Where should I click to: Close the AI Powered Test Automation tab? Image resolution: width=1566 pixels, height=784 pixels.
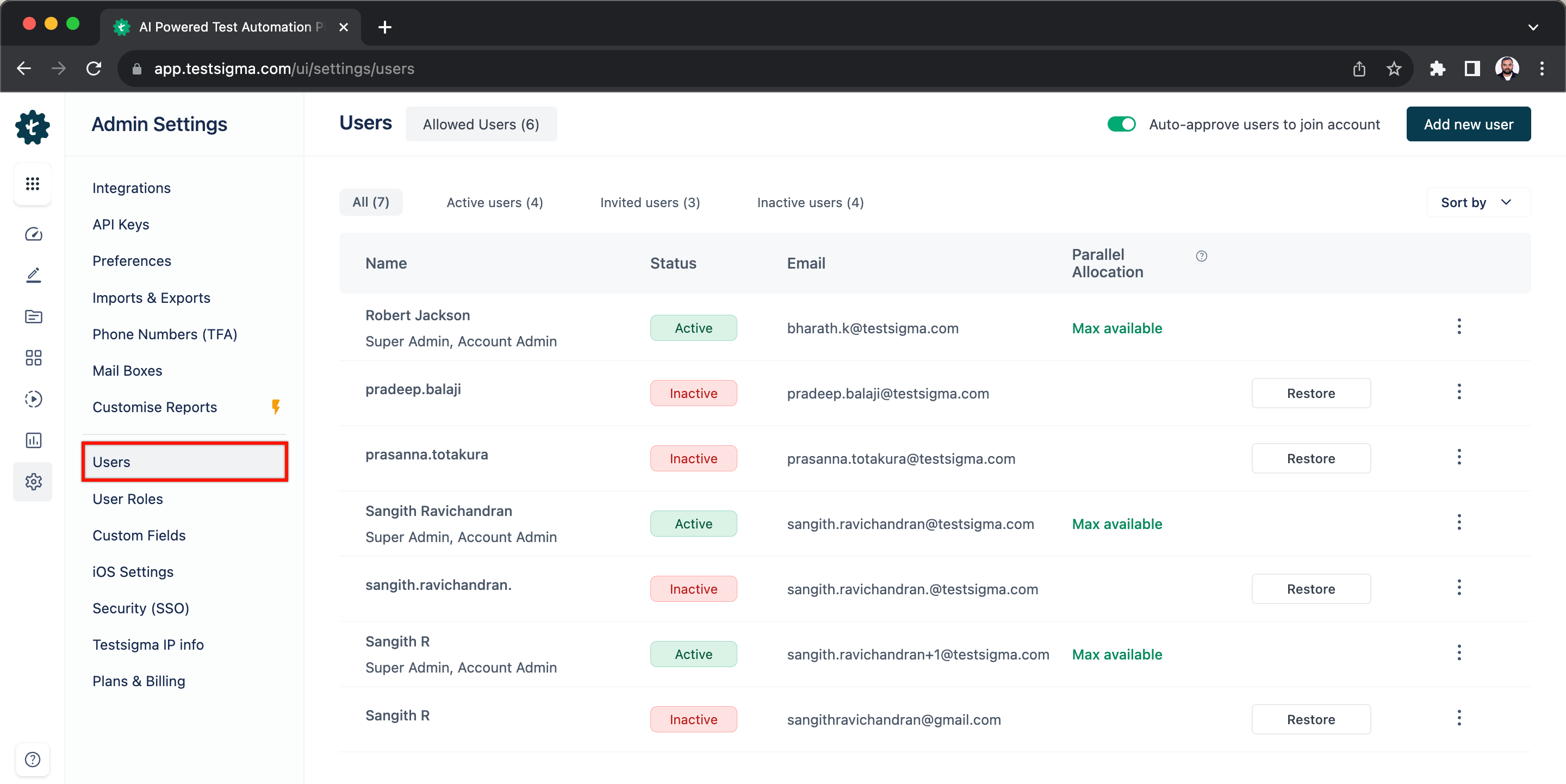click(344, 27)
